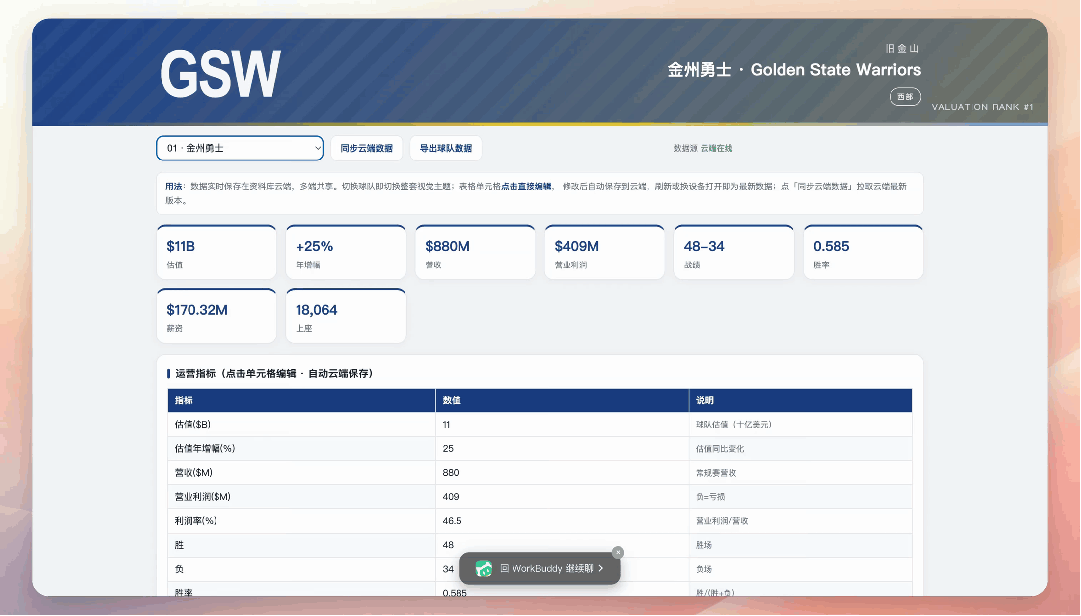
Task: Click the 48–34 战绩 card
Action: (x=734, y=252)
